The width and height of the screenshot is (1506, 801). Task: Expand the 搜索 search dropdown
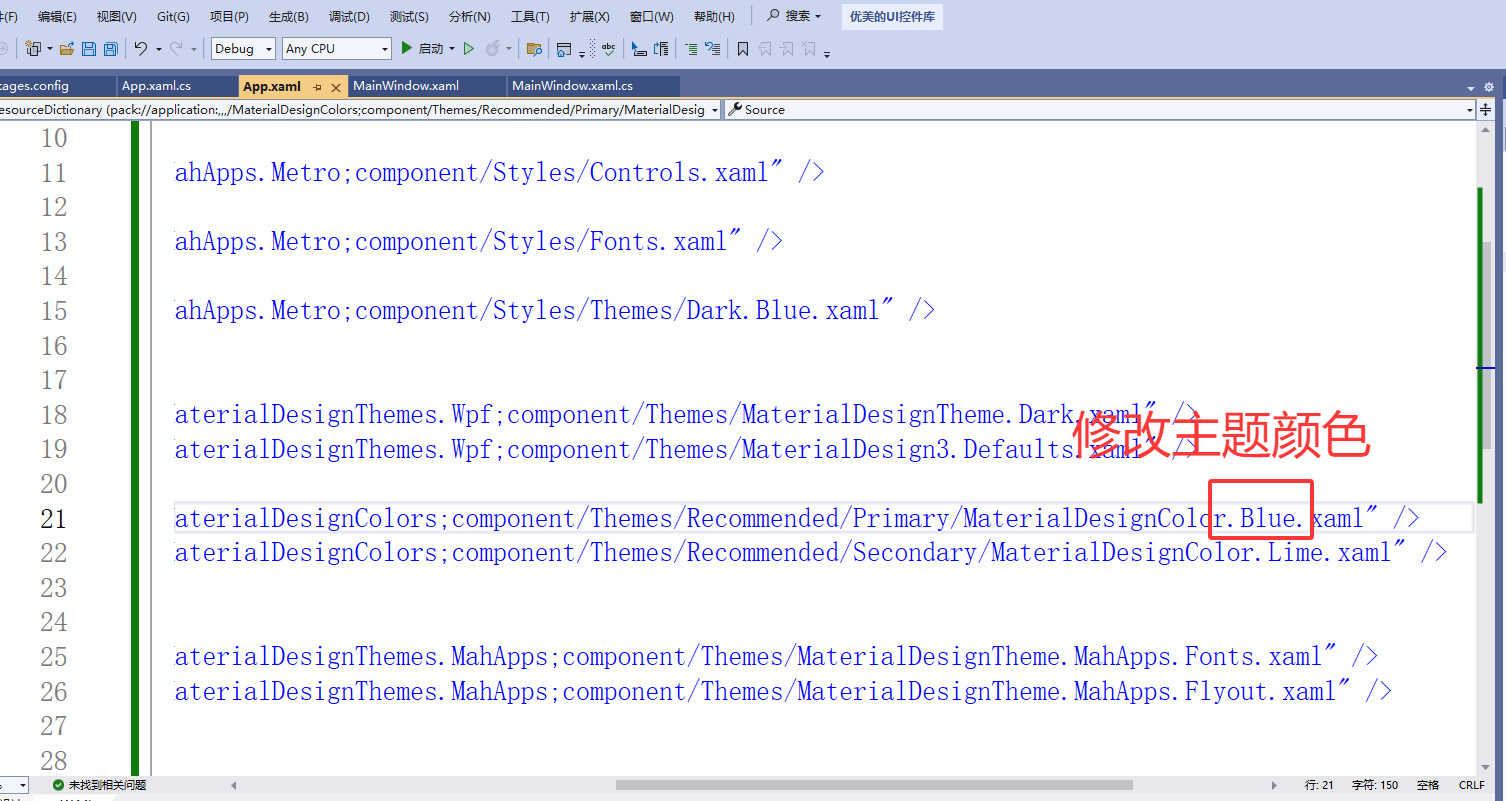pyautogui.click(x=818, y=16)
